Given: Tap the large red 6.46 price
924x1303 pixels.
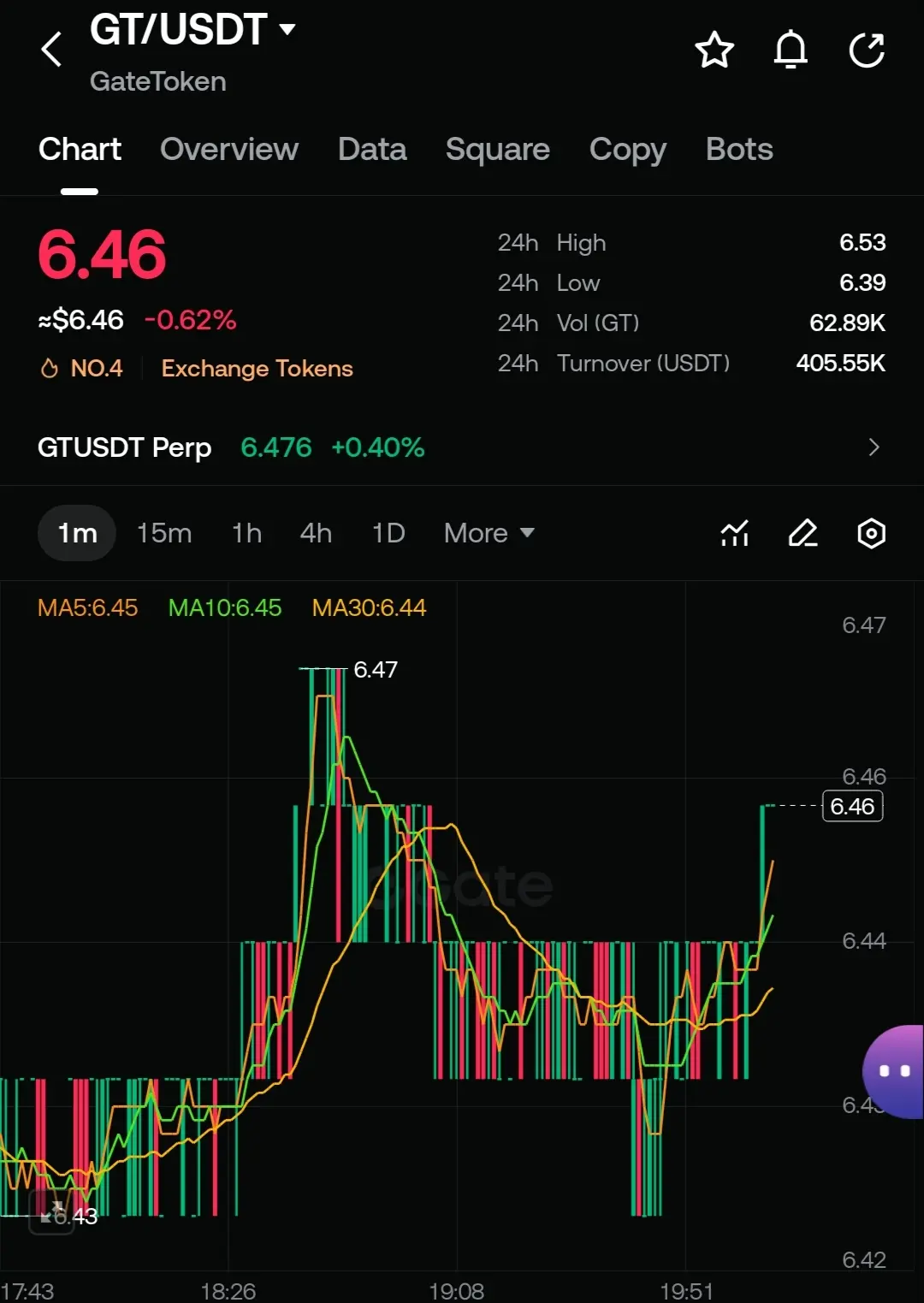Looking at the screenshot, I should tap(102, 255).
